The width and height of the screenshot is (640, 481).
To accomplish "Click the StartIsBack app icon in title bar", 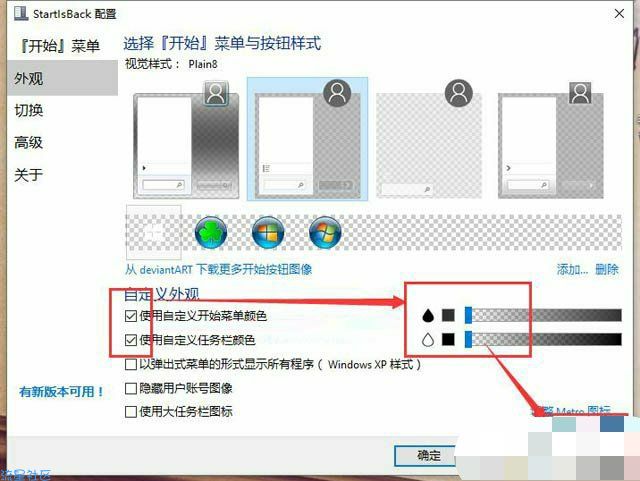I will [x=21, y=13].
